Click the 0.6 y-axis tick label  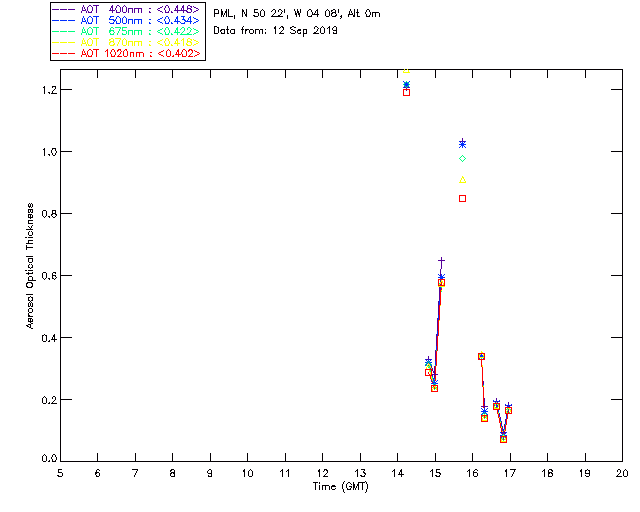49,276
